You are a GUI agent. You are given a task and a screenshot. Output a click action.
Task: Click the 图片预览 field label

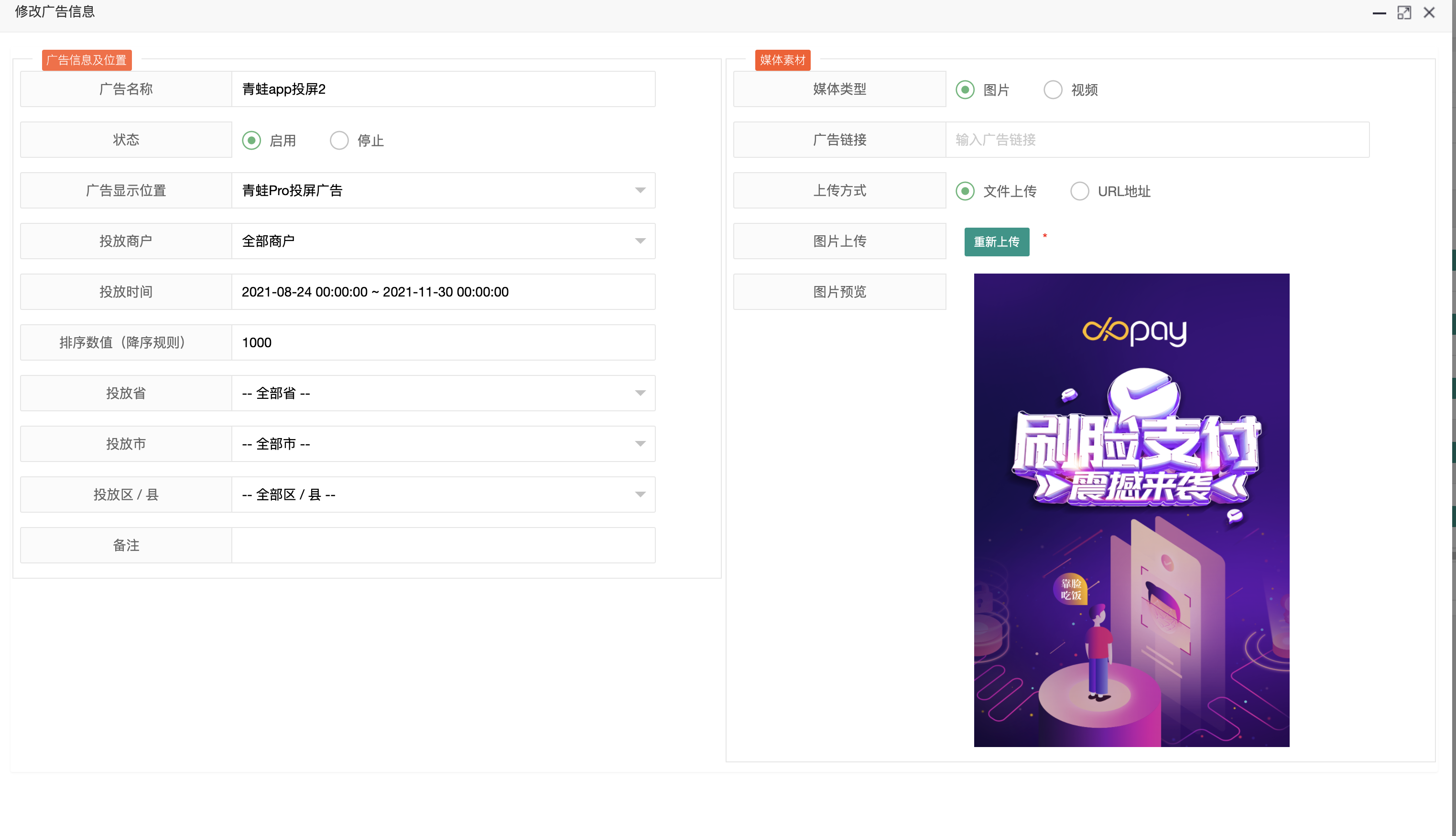[839, 292]
